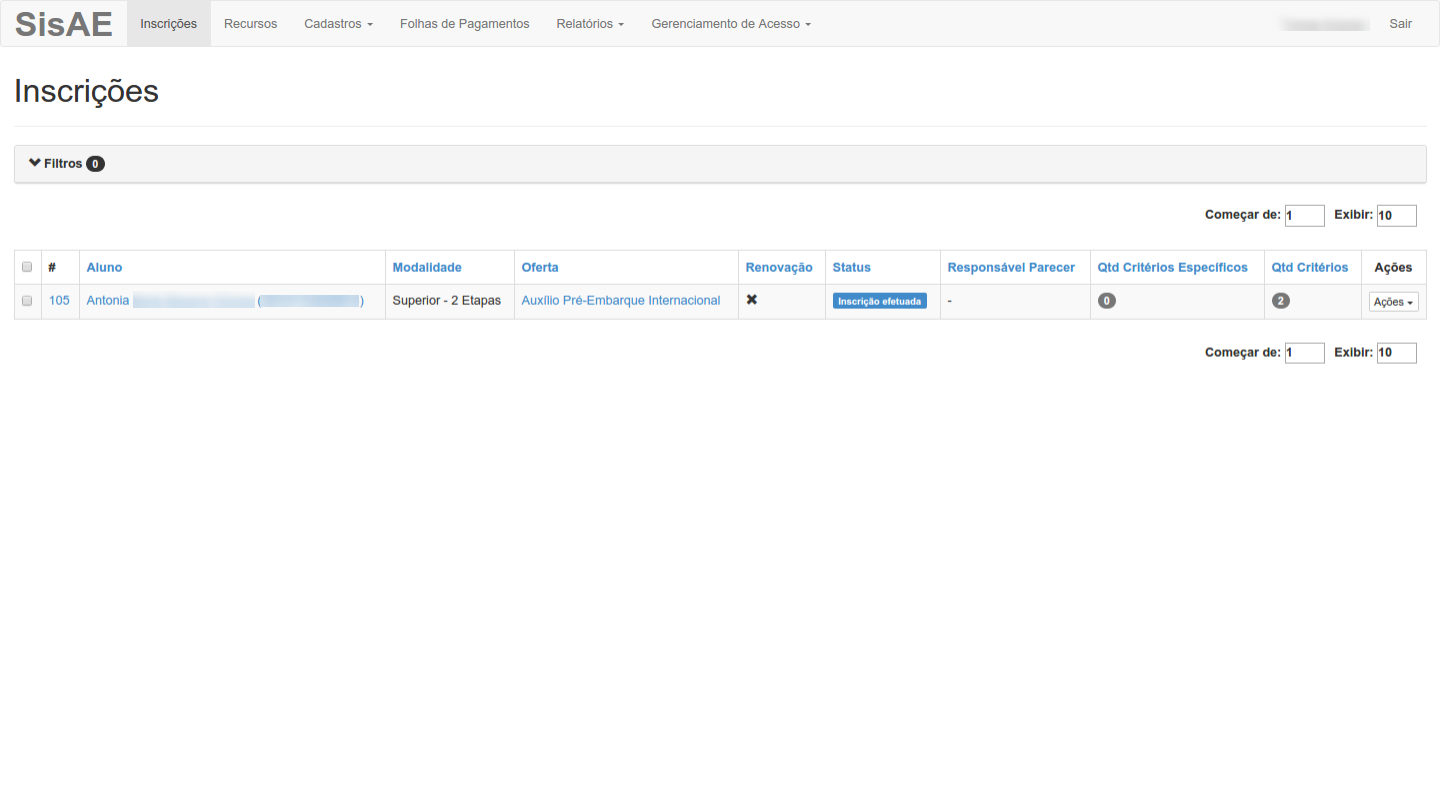This screenshot has width=1440, height=788.
Task: Sort by the Status column header
Action: (x=852, y=267)
